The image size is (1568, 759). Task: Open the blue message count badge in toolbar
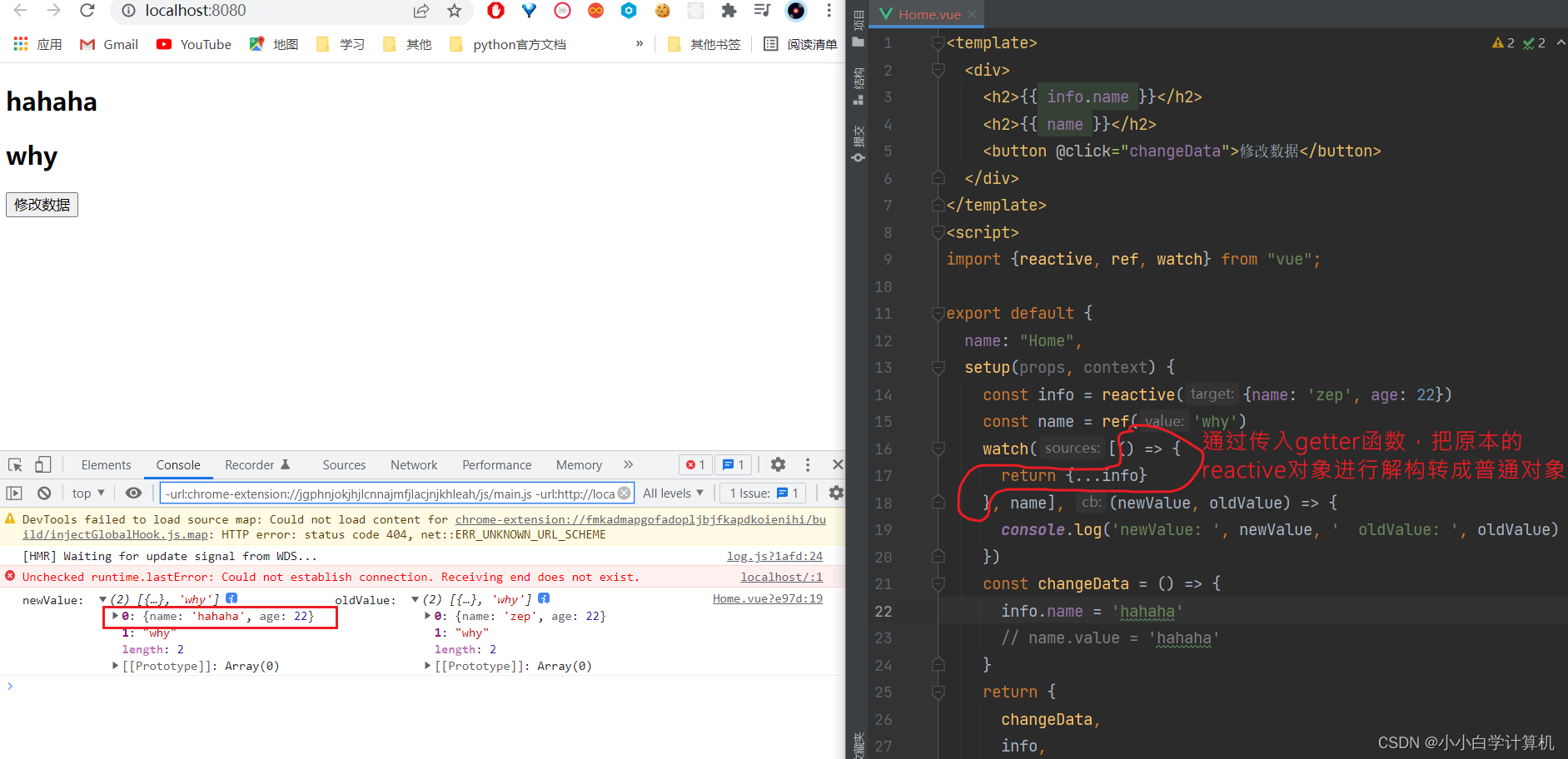[734, 464]
